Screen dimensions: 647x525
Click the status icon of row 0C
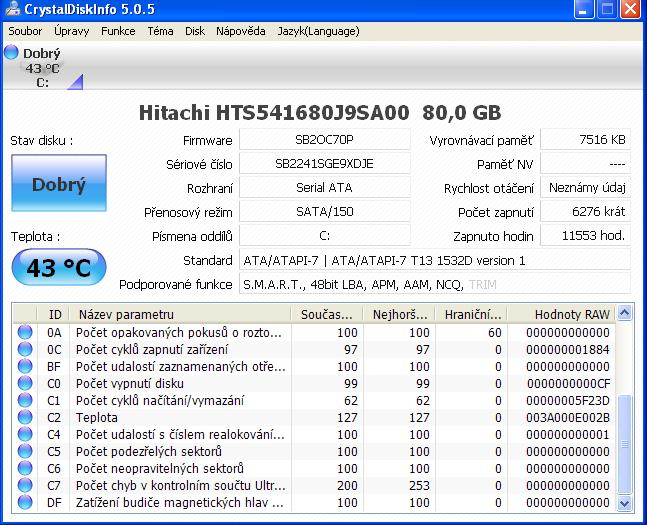tap(25, 349)
